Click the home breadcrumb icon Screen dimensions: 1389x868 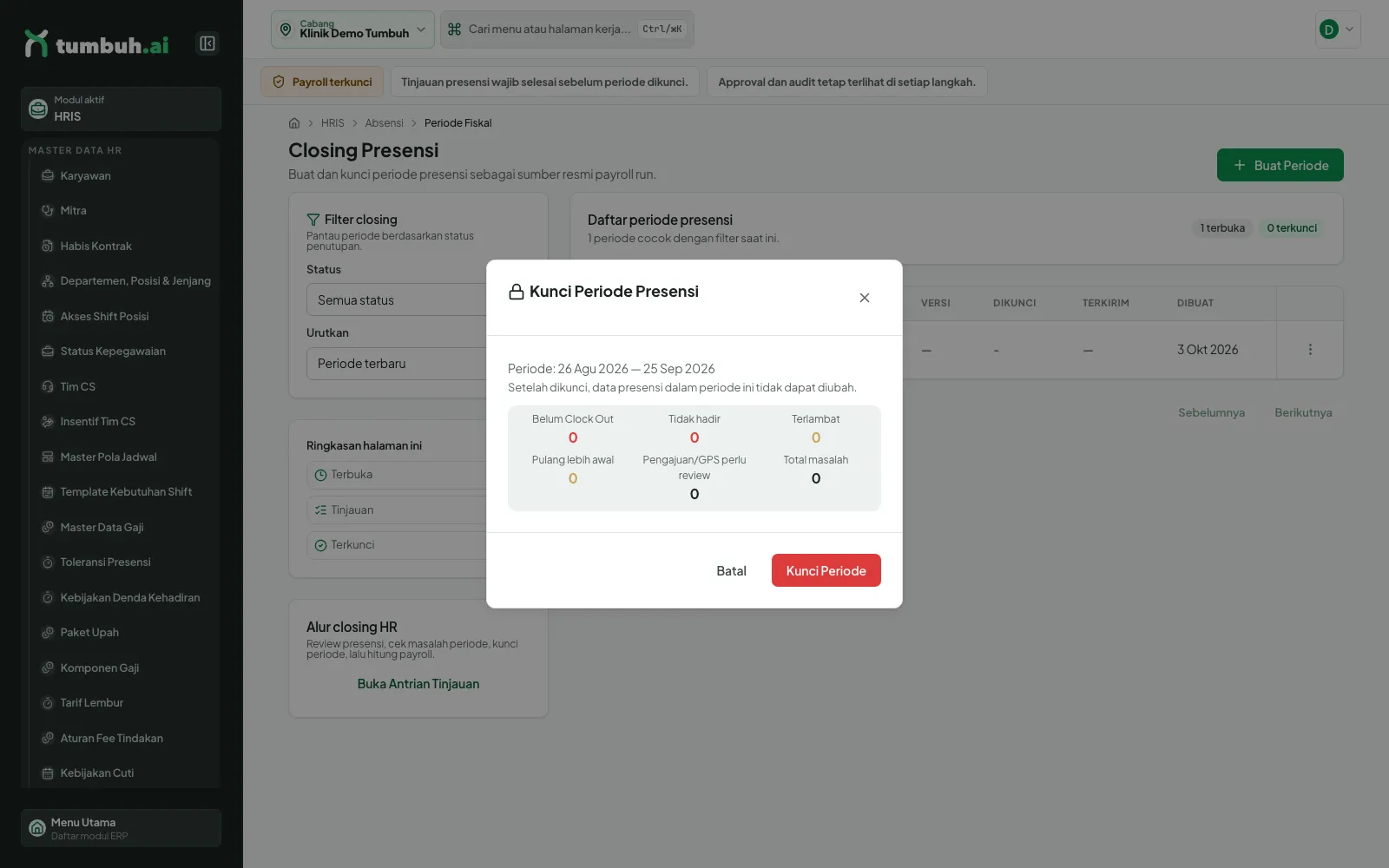294,123
